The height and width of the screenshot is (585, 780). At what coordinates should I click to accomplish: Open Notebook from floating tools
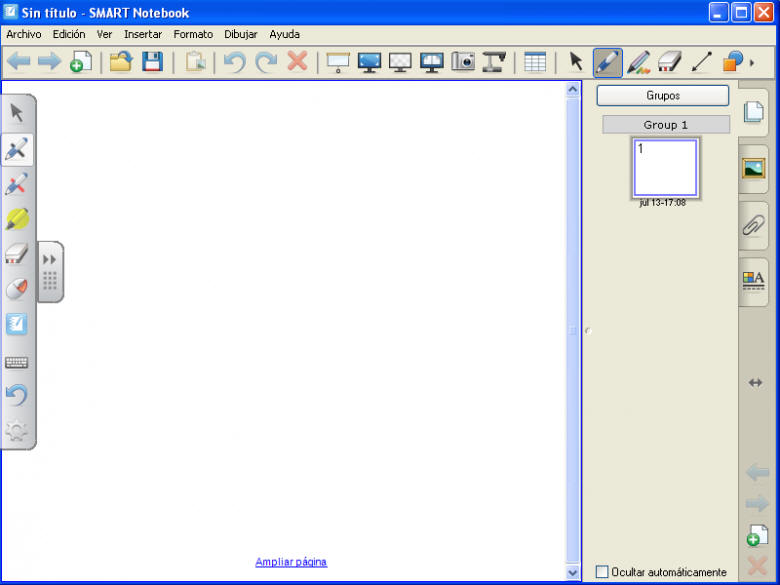(17, 324)
